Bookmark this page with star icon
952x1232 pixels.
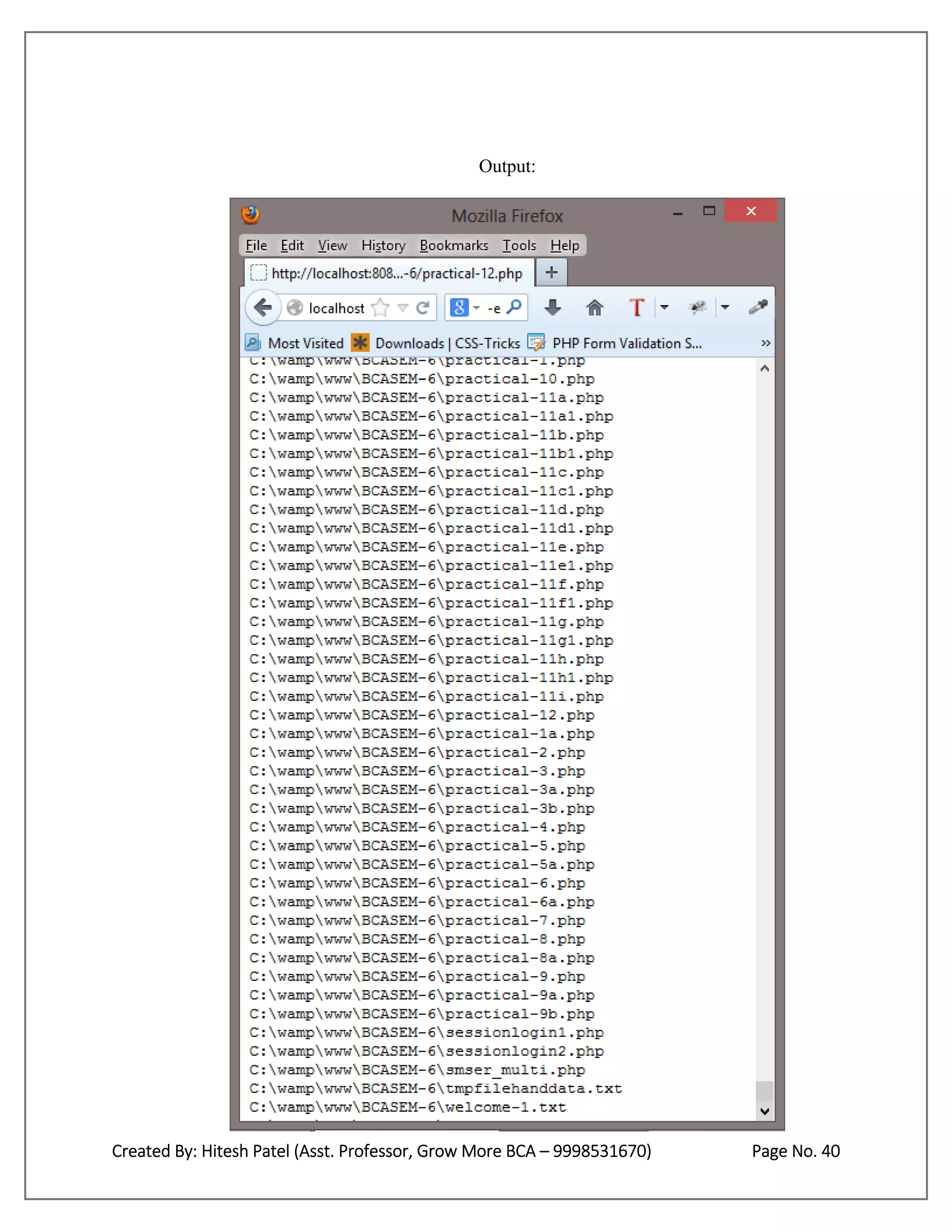click(381, 307)
